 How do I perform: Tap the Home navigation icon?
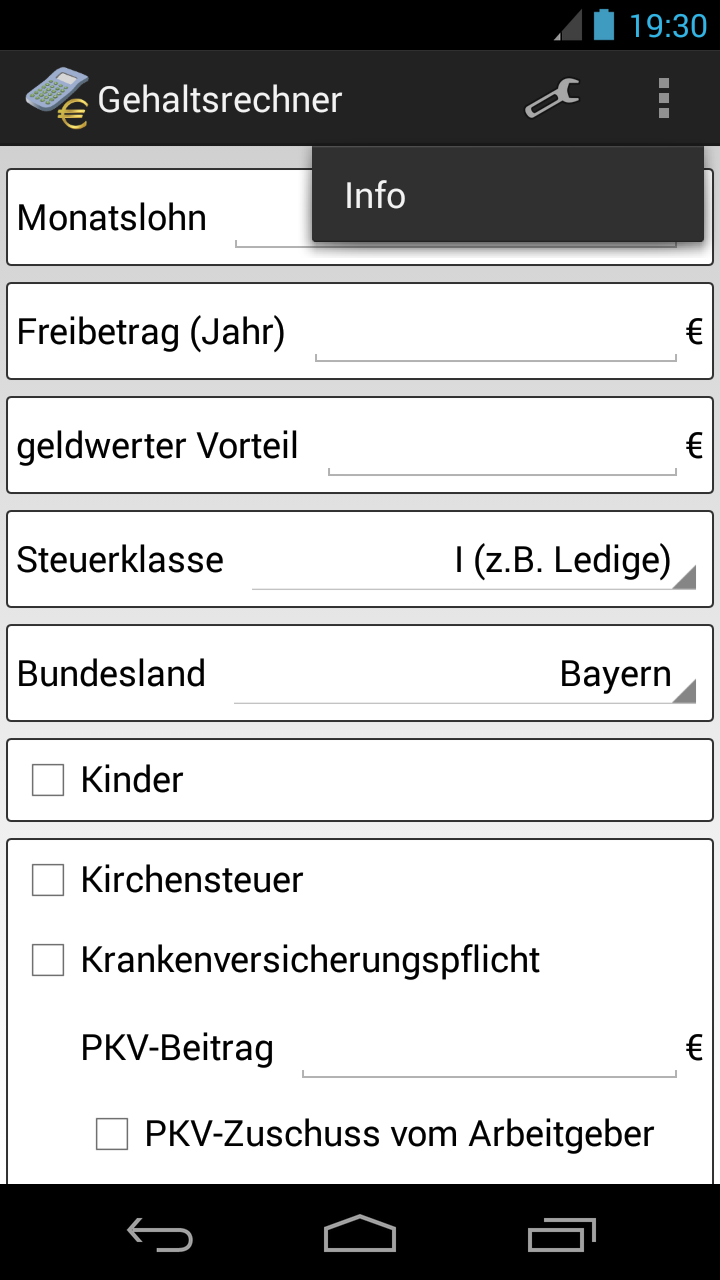(360, 1235)
